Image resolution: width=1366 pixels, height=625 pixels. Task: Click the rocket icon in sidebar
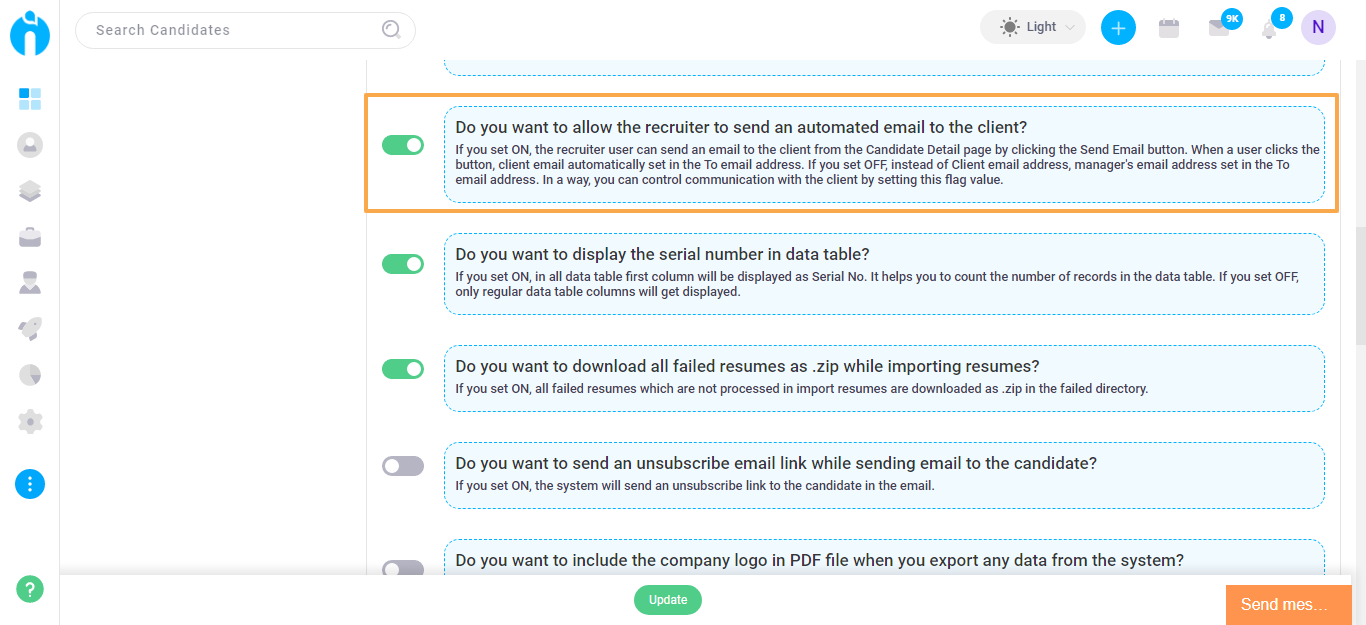point(30,329)
